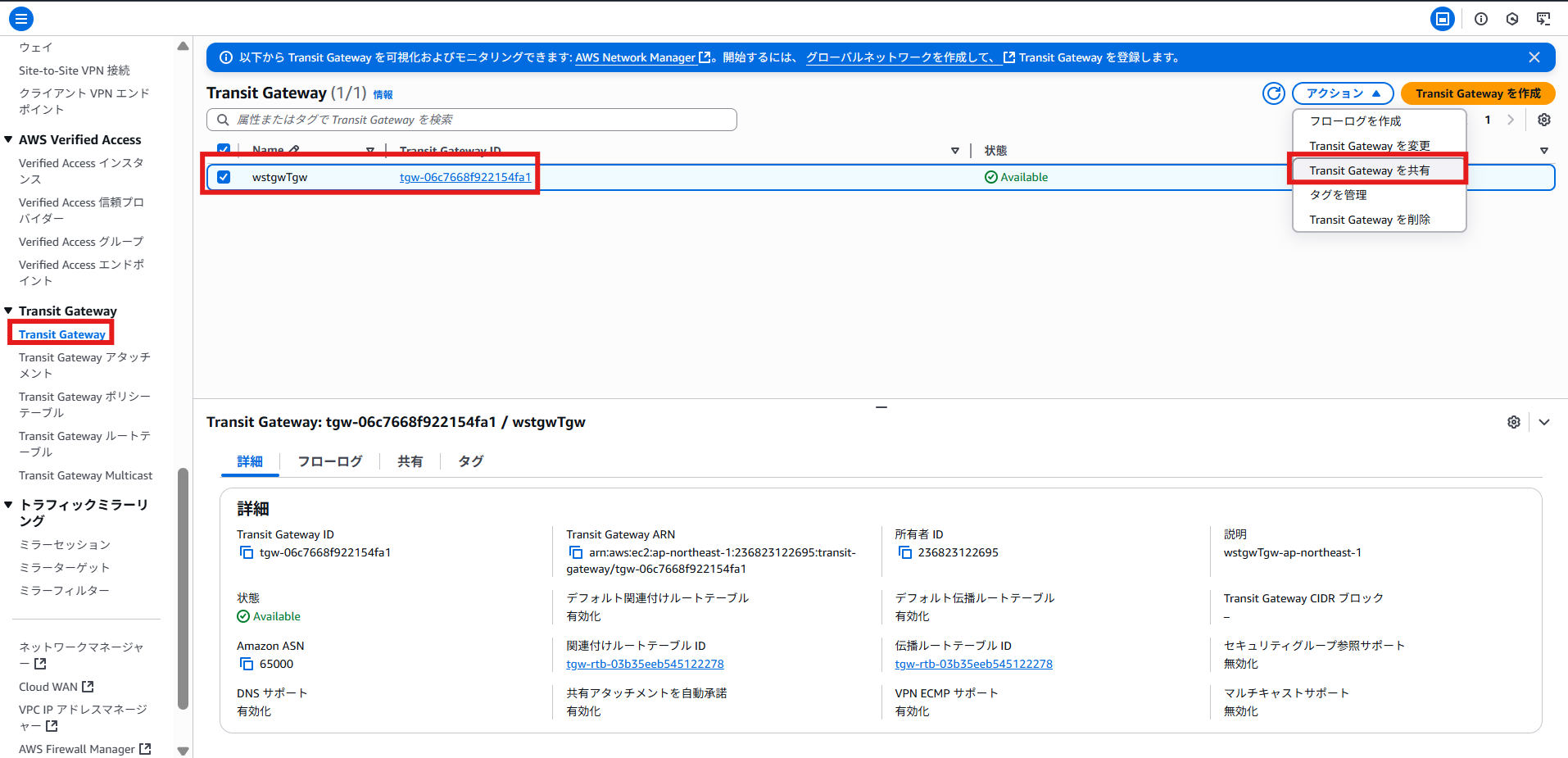Click the magnifier icon in the search box
Viewport: 1568px width, 758px height.
pyautogui.click(x=223, y=120)
